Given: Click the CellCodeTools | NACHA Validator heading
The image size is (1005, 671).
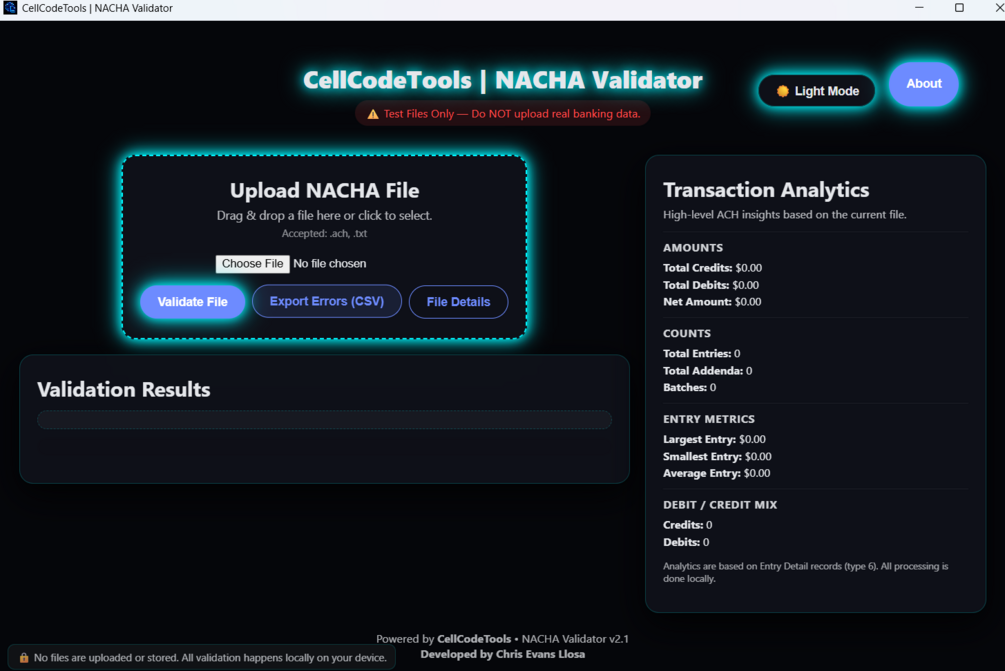Looking at the screenshot, I should [502, 80].
